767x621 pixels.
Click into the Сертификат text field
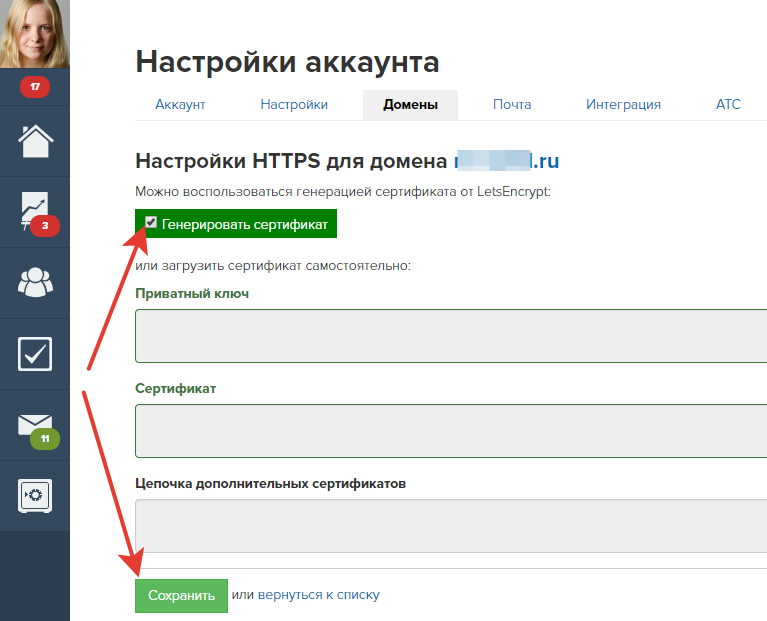tap(451, 431)
